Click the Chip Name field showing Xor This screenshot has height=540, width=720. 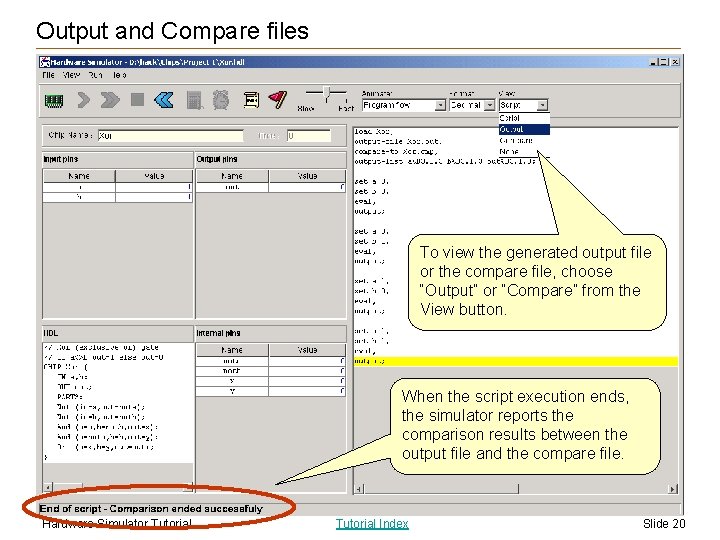pos(170,135)
